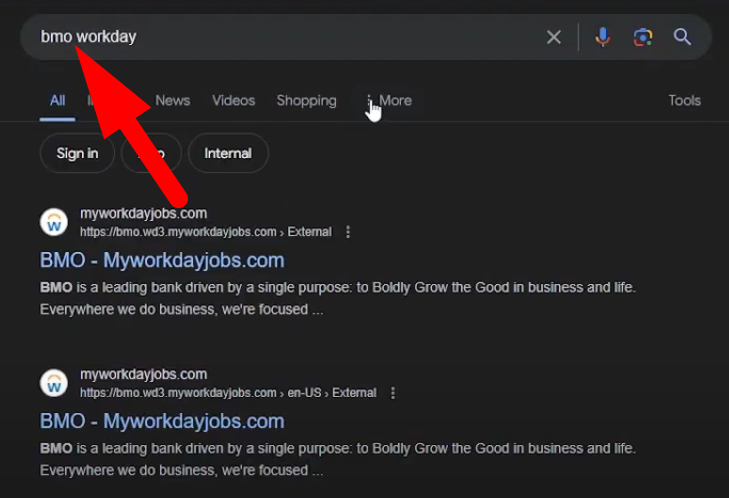Open the three-dot menu on the first result
The width and height of the screenshot is (729, 498).
click(348, 232)
